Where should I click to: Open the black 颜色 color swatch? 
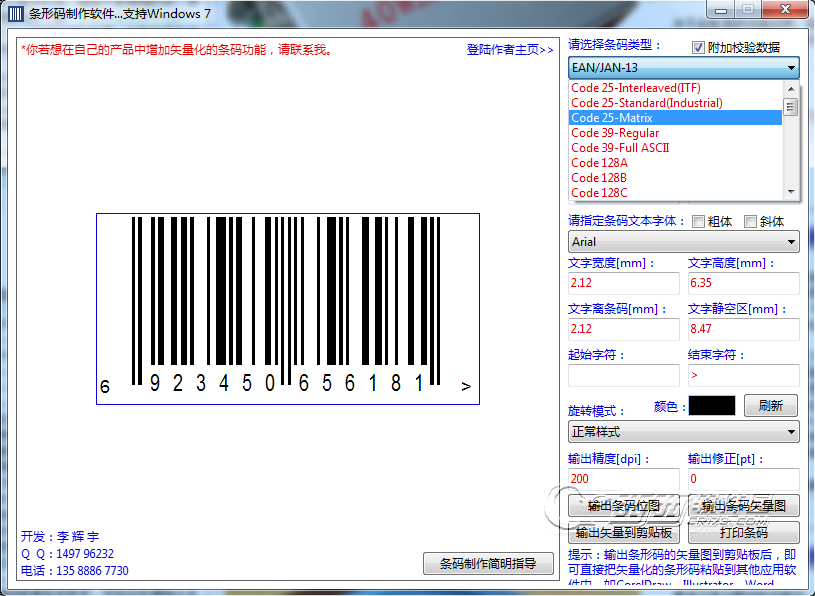coord(712,405)
